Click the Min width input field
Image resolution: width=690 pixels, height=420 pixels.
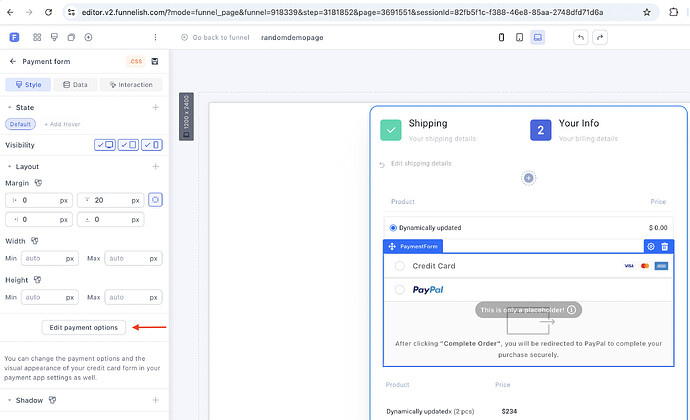[x=48, y=258]
